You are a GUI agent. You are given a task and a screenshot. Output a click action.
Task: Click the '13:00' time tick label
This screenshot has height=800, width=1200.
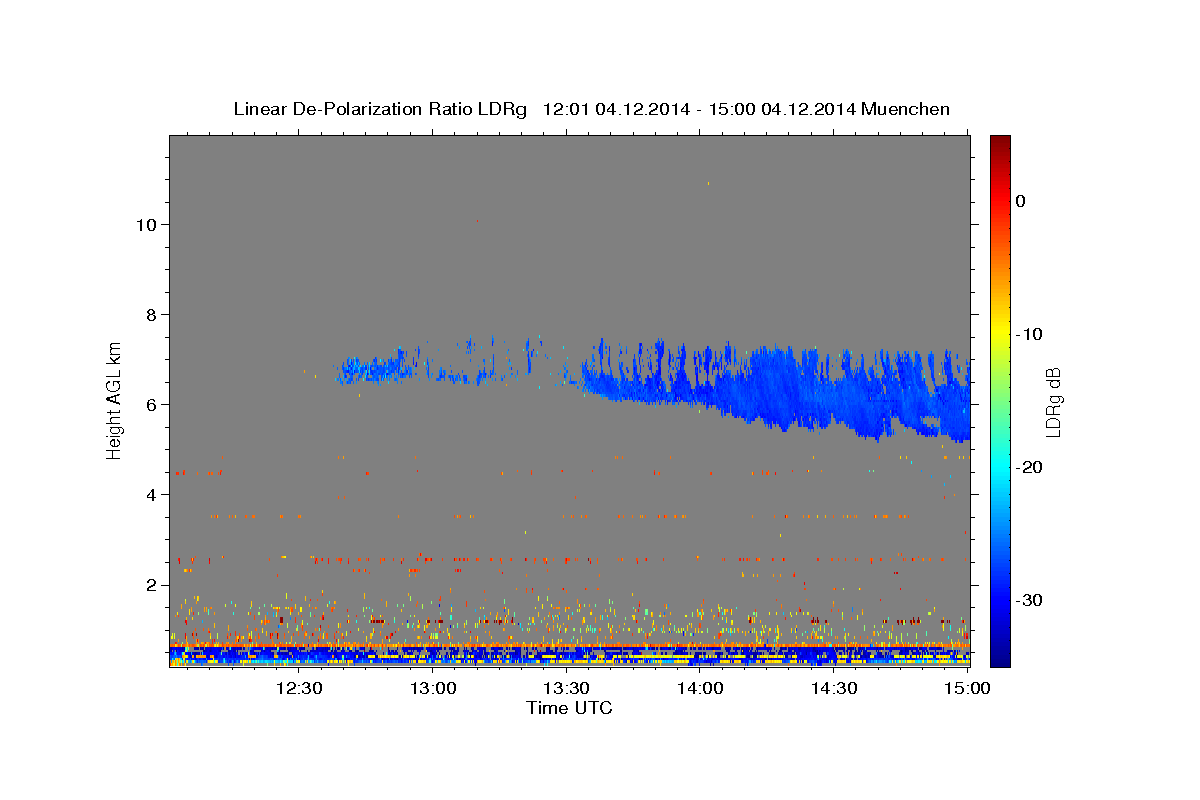[x=434, y=688]
